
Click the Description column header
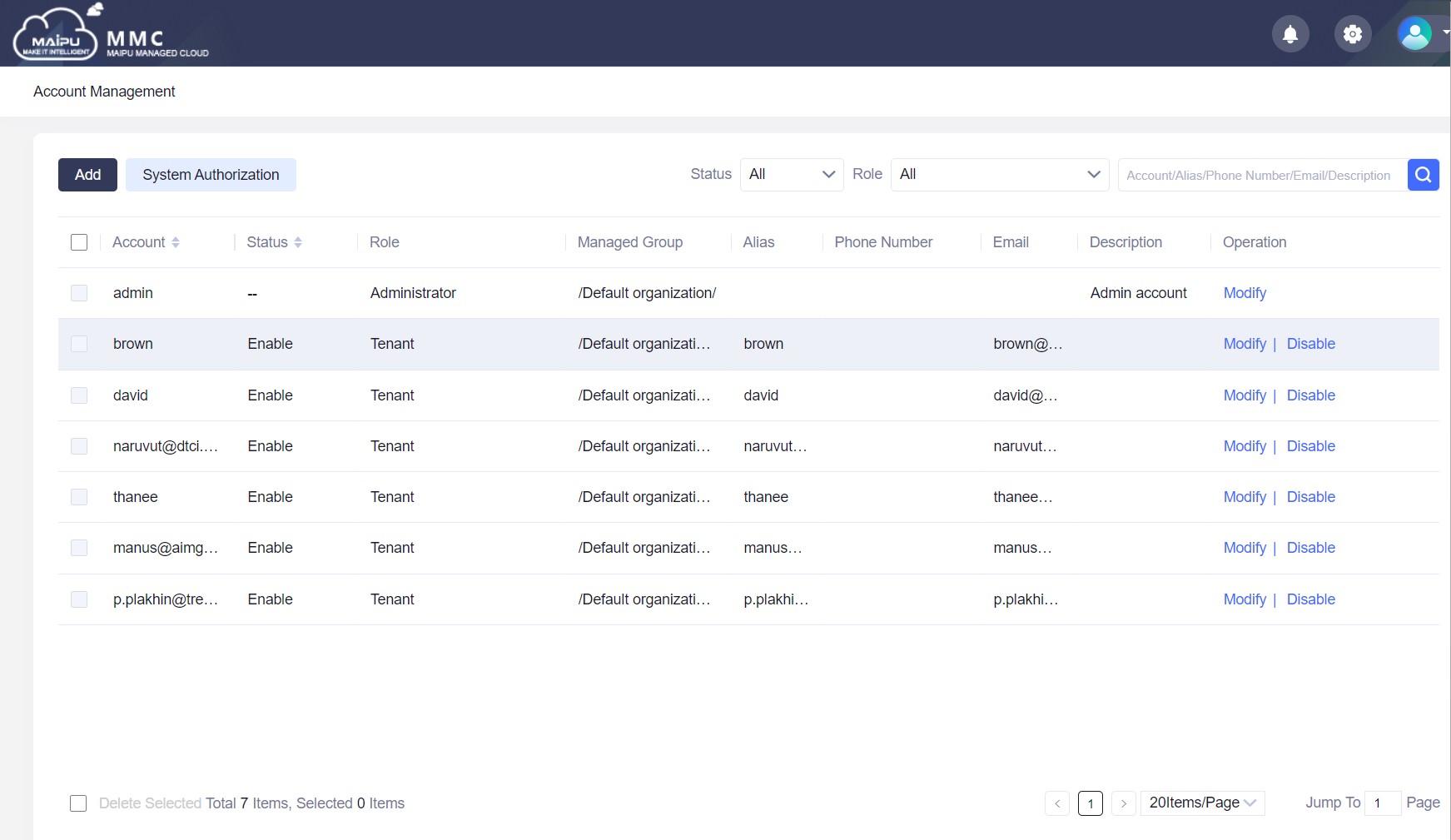click(1126, 242)
